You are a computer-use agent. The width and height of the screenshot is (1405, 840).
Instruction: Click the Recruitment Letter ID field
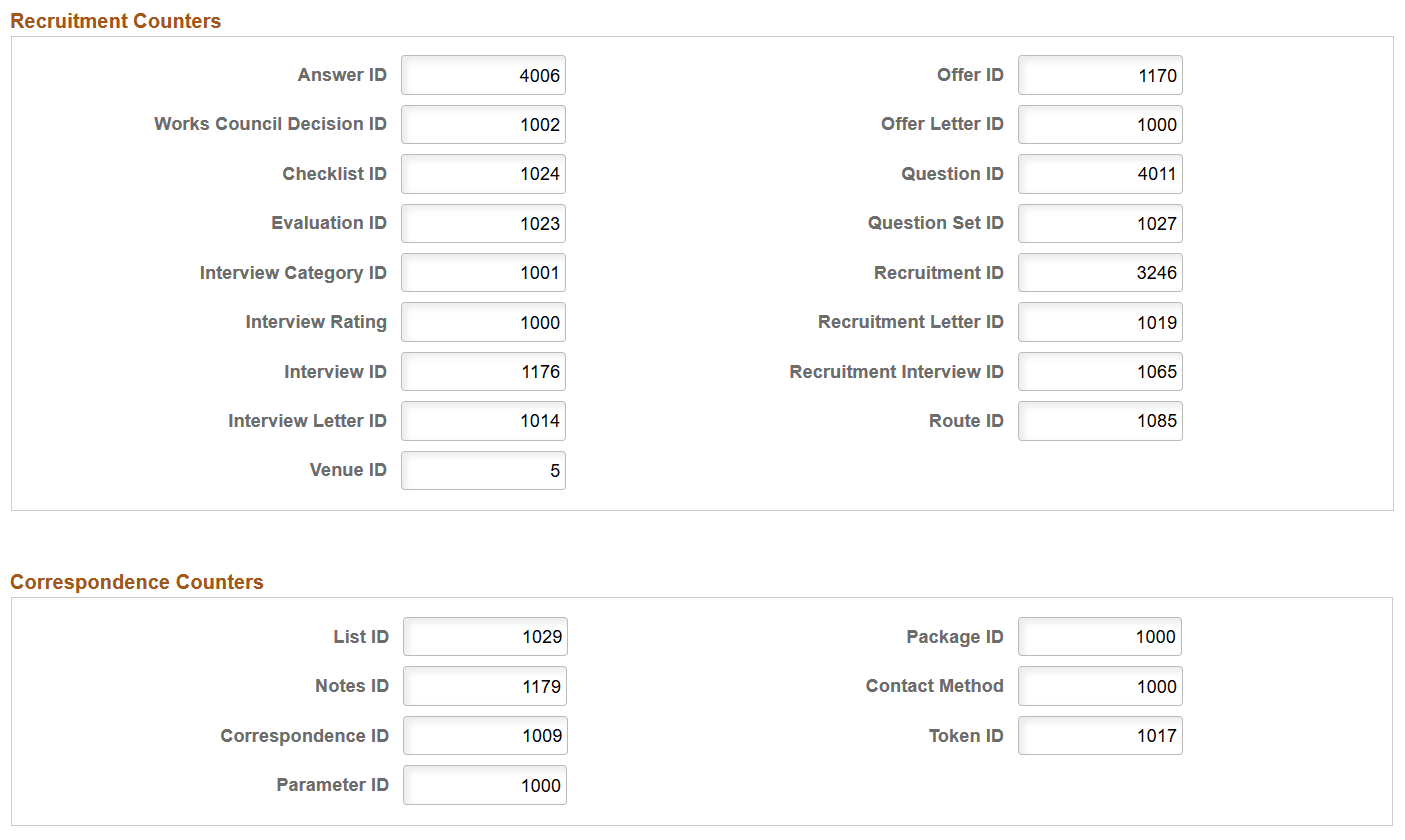click(1100, 322)
